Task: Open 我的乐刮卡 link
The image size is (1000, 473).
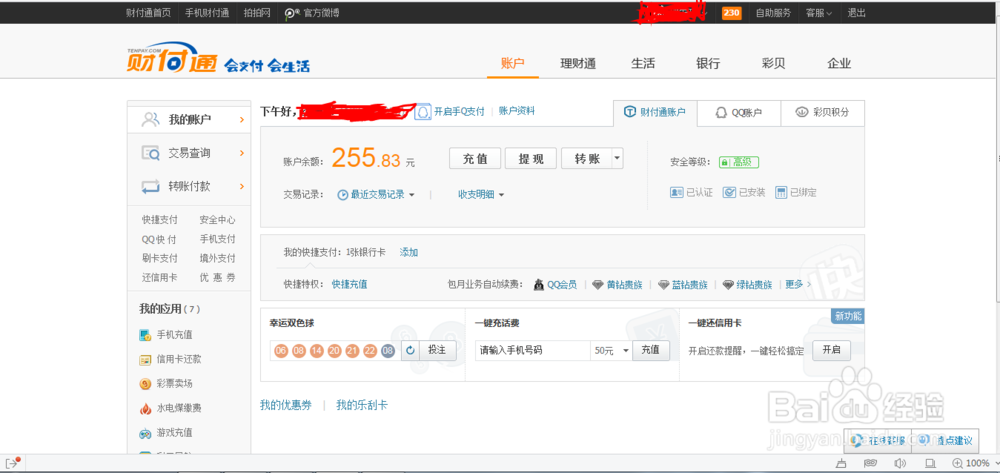Action: click(x=362, y=405)
